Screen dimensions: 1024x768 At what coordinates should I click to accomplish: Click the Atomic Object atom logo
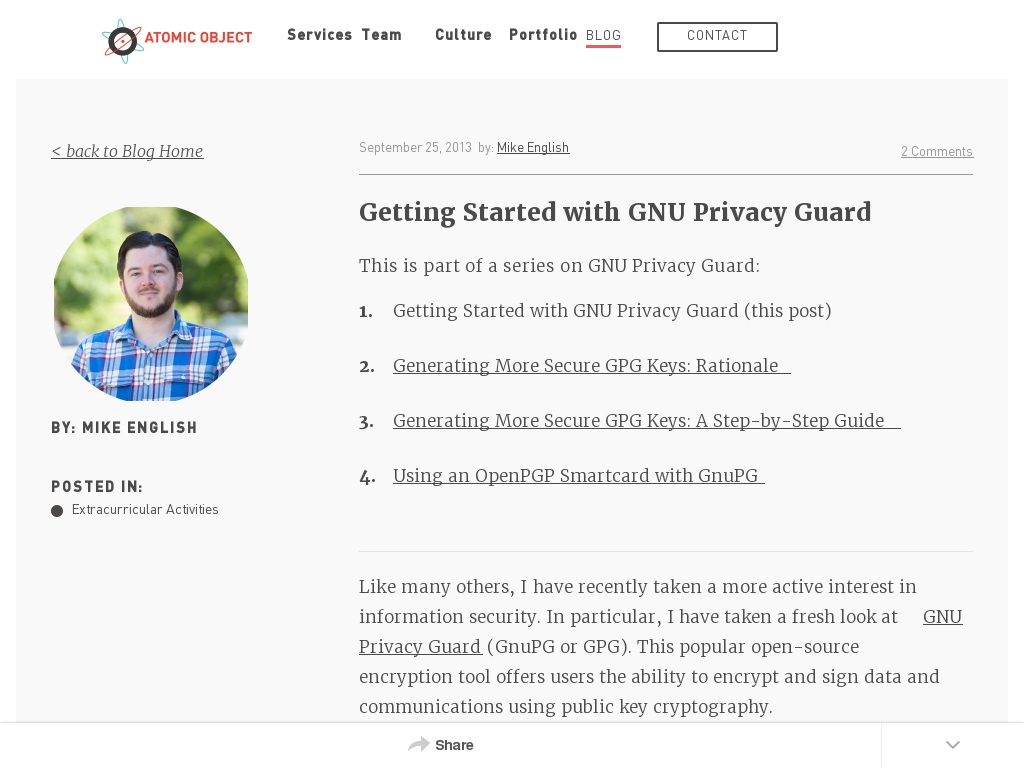click(122, 41)
